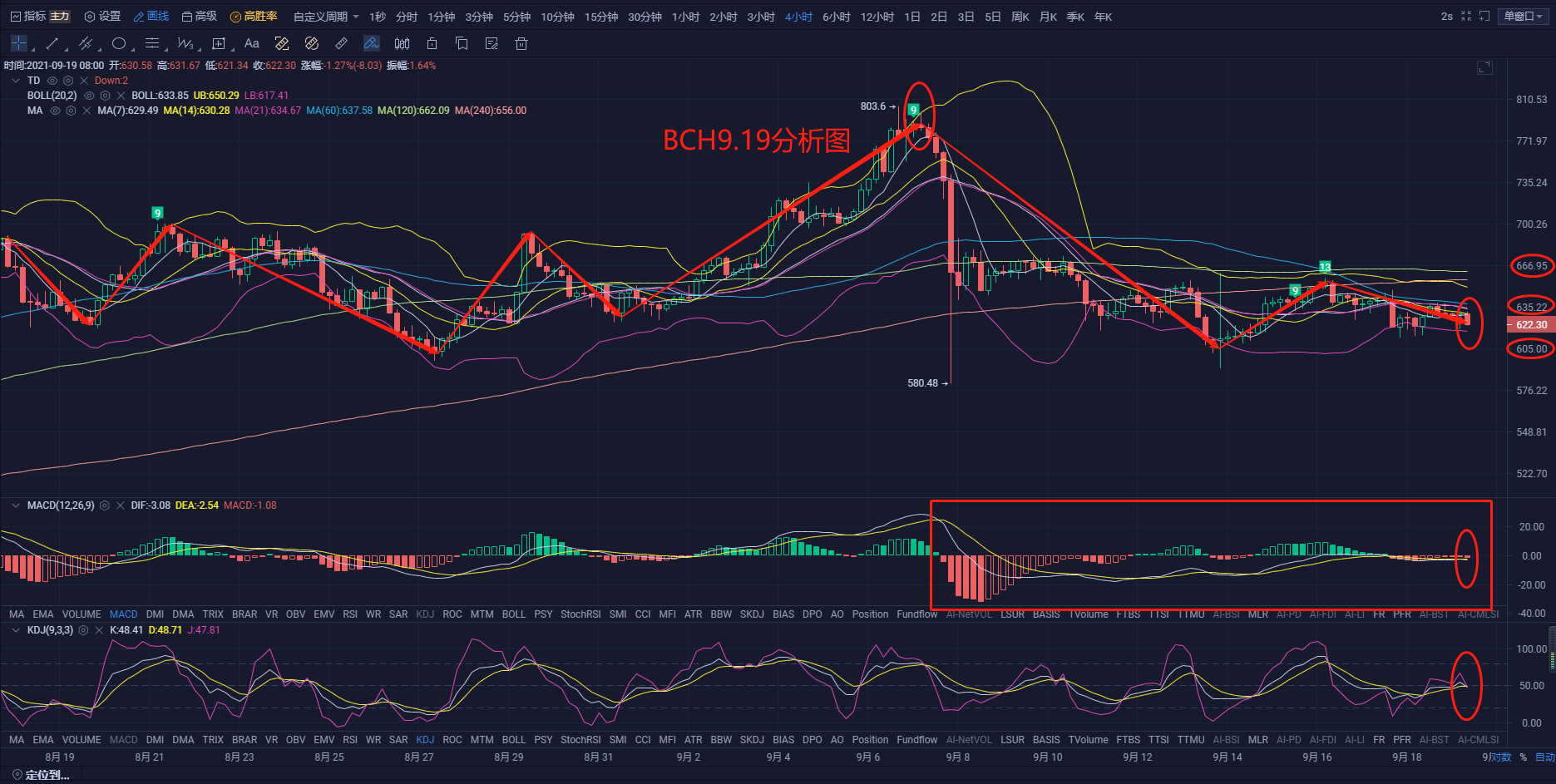
Task: Click the edit drawings note icon
Action: pos(491,43)
